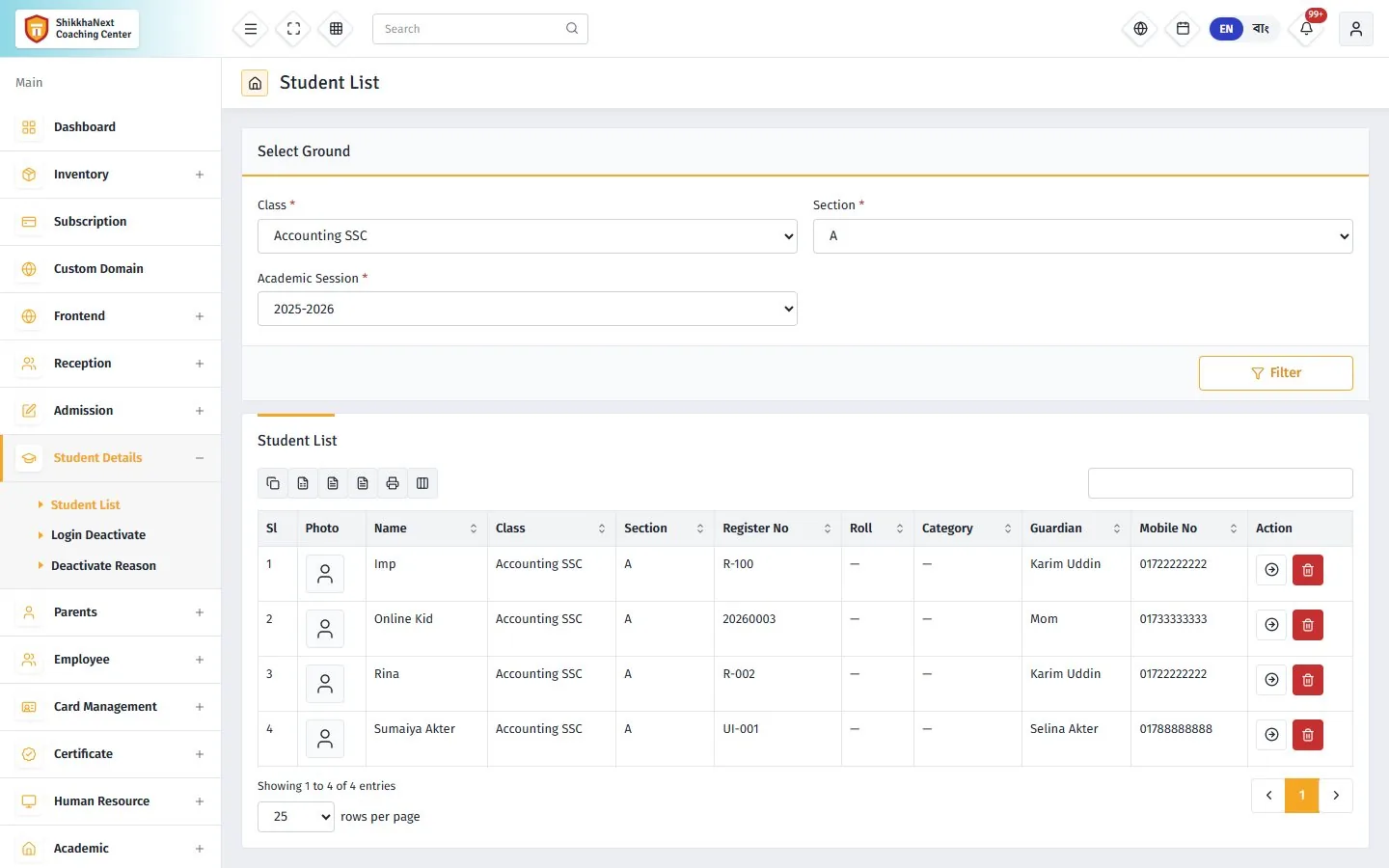
Task: Delete student Sumaiya Akter with trash icon
Action: click(x=1308, y=735)
